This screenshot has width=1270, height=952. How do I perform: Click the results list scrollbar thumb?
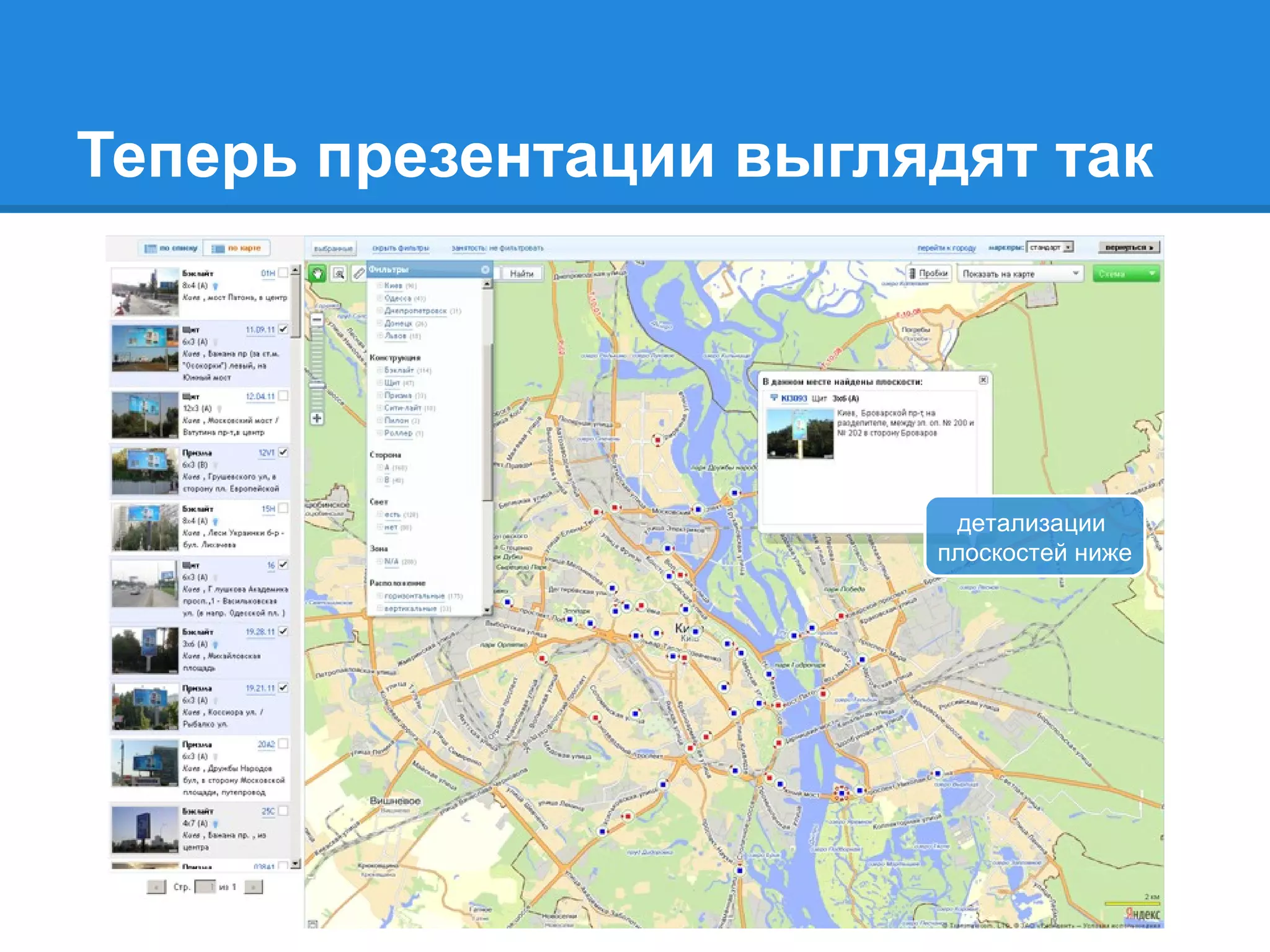point(296,307)
